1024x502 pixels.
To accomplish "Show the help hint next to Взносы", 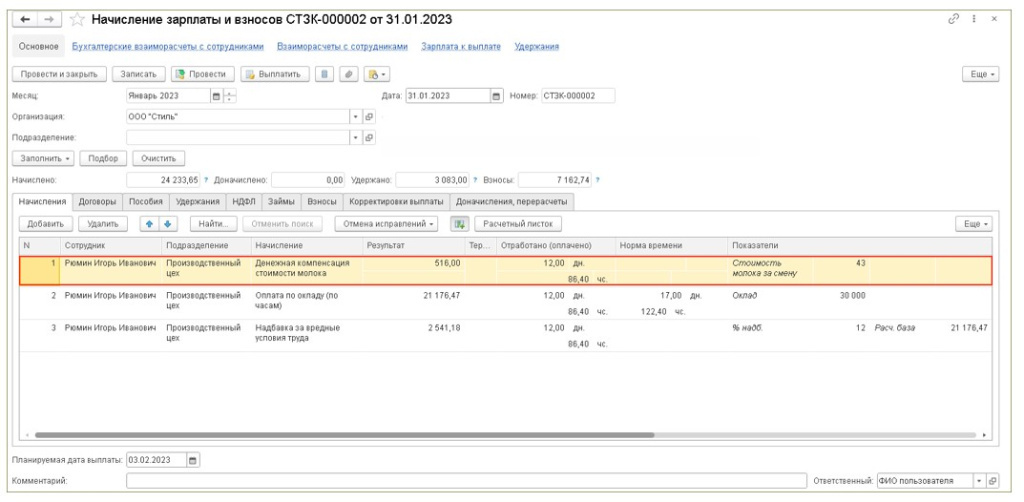I will coord(598,180).
